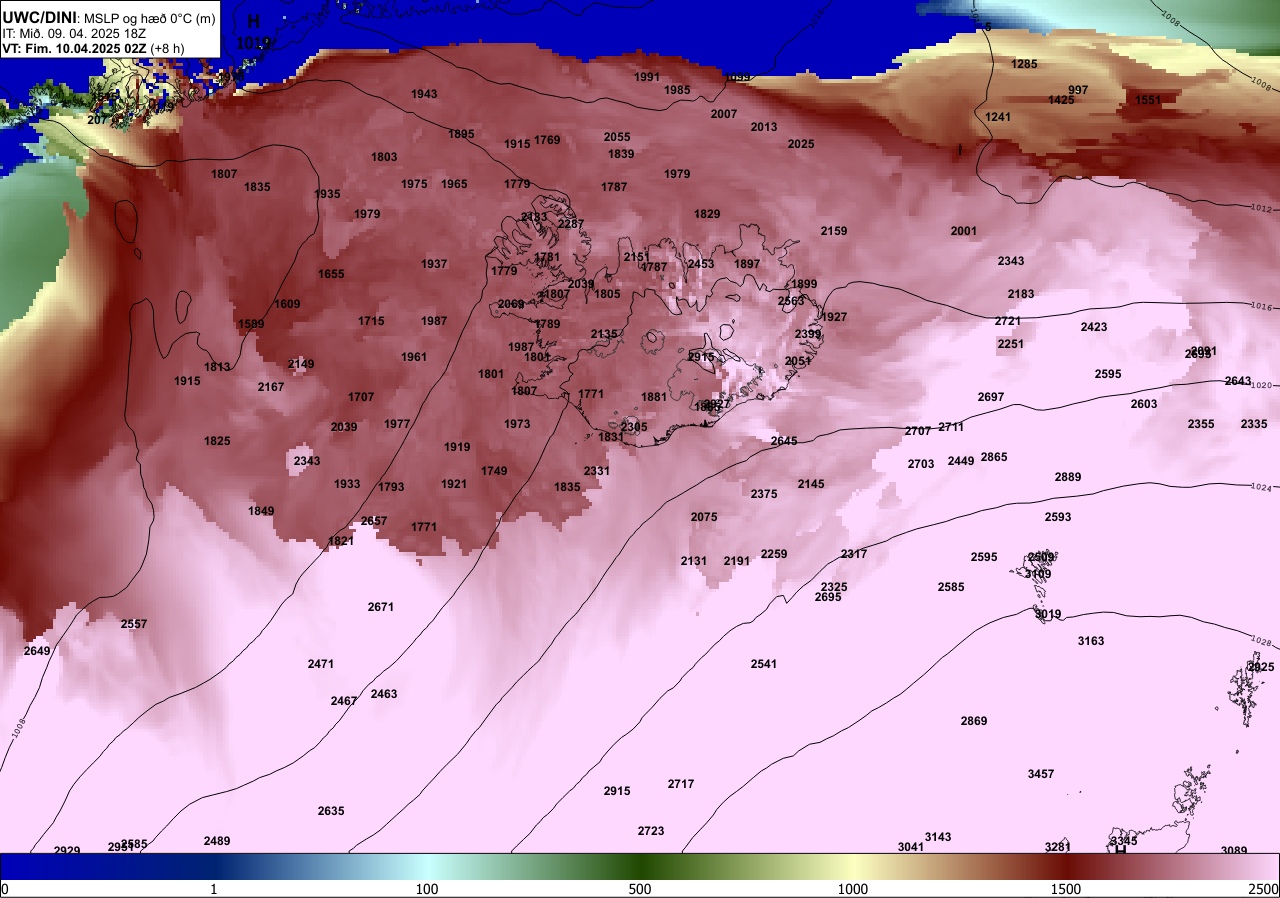Click the freezing level value '2717'

tap(681, 784)
